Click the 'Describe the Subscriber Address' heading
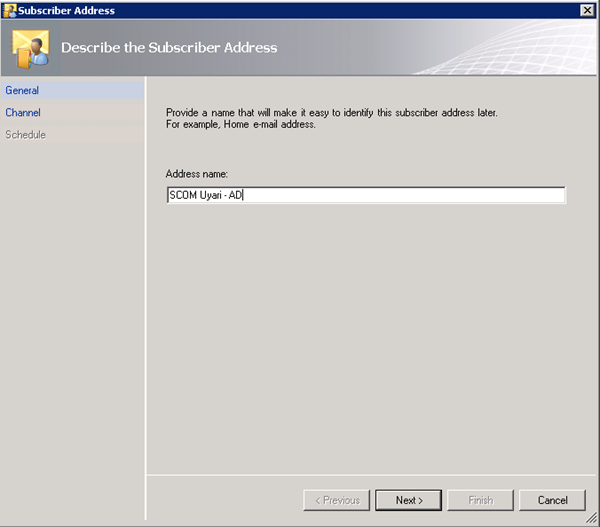 tap(169, 47)
